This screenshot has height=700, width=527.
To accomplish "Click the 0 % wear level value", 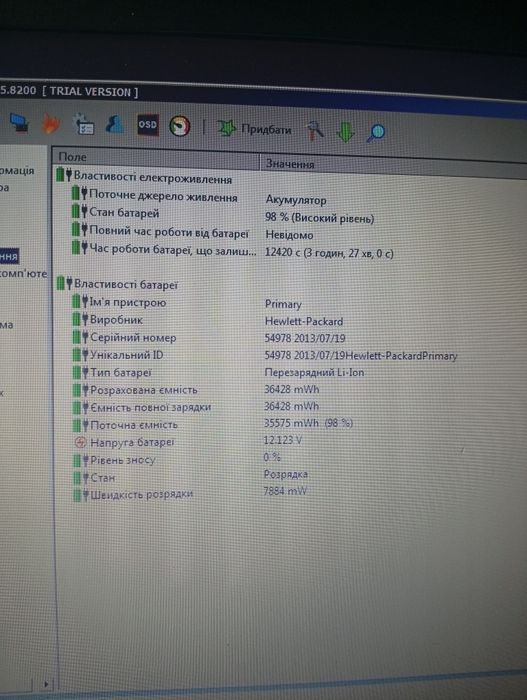I will coord(272,457).
